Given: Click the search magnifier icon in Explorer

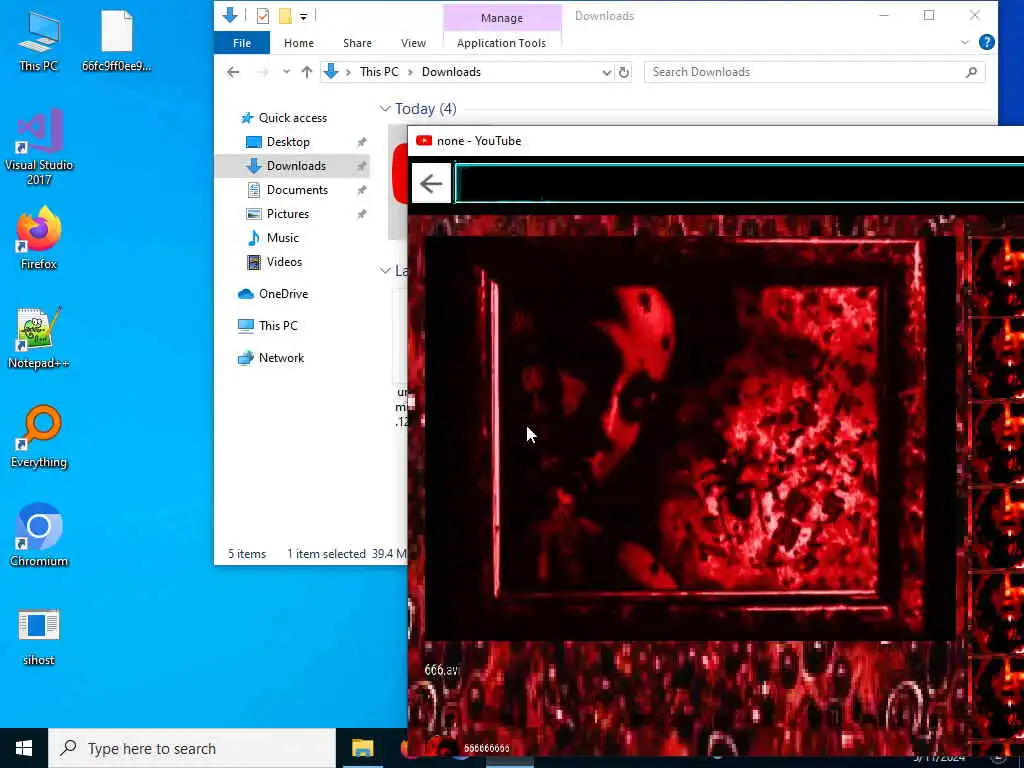Looking at the screenshot, I should coord(971,72).
